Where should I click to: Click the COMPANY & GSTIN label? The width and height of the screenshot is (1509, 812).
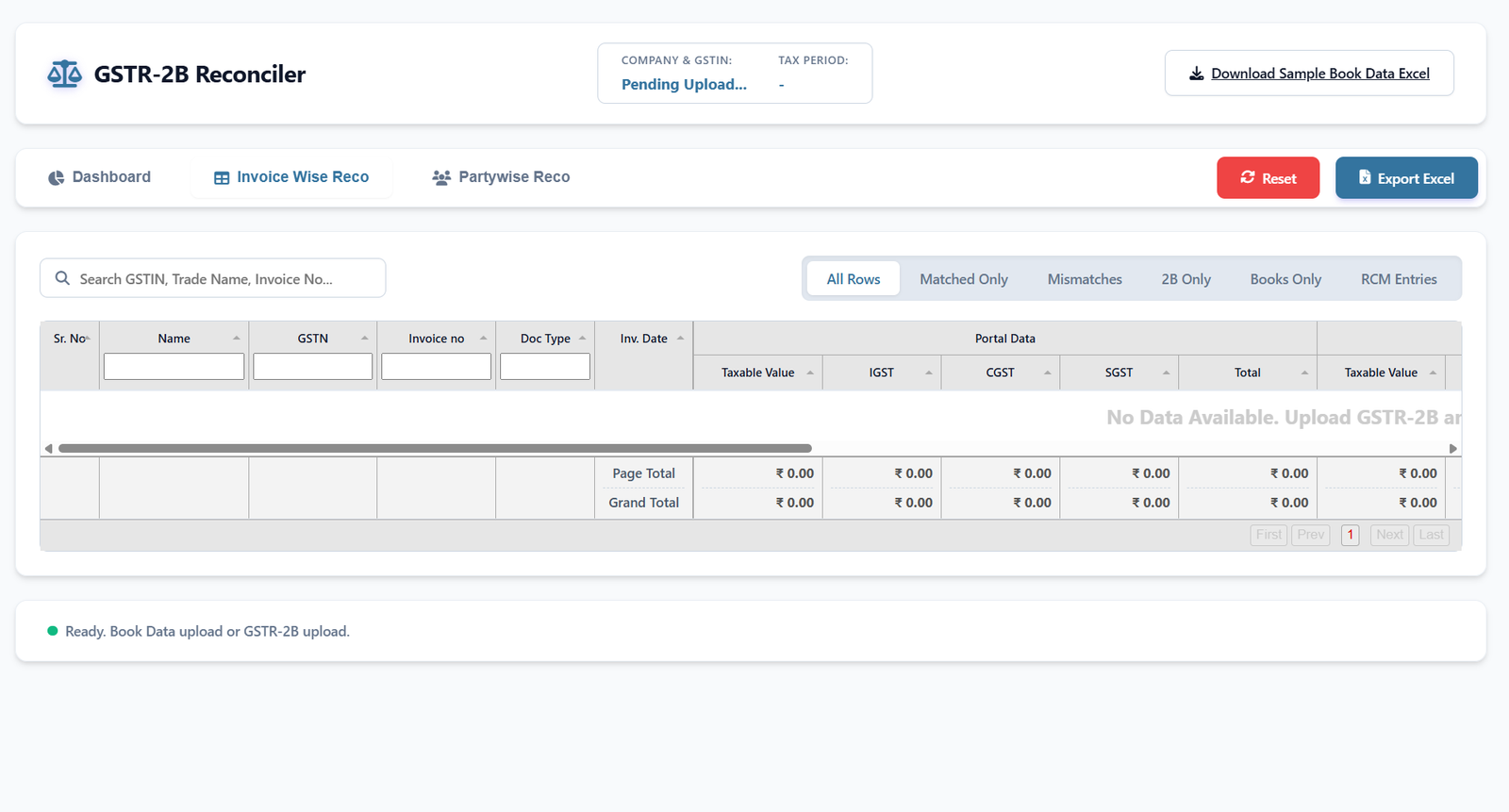coord(676,60)
